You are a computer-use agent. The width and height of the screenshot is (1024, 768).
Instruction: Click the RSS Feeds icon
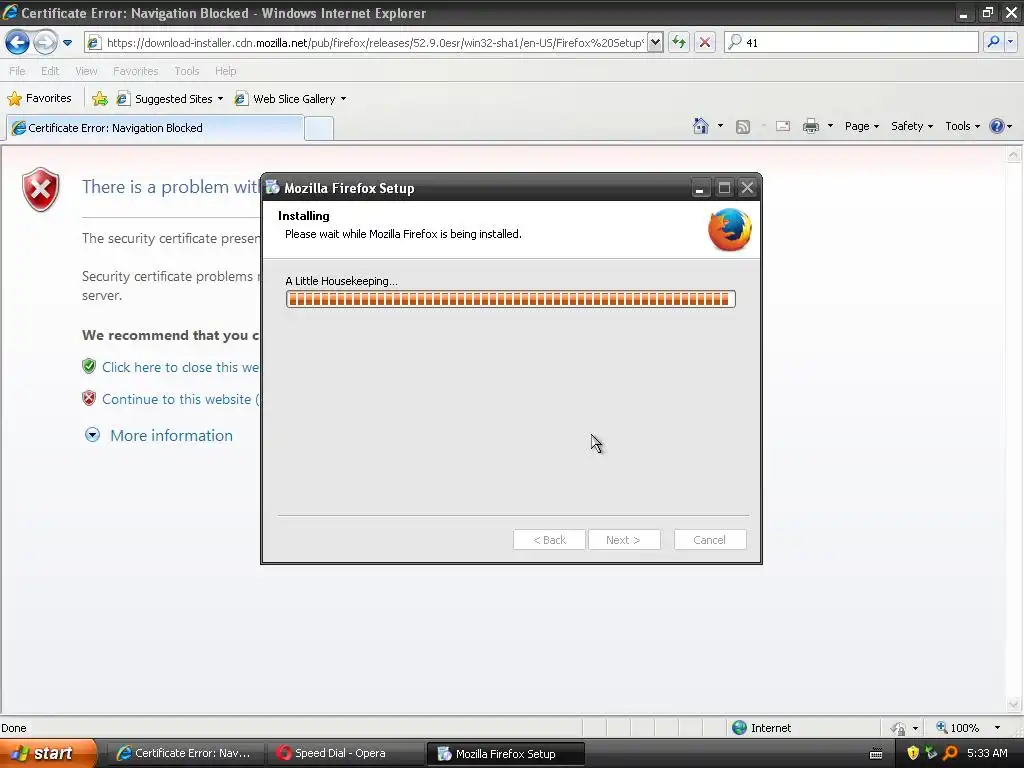(x=743, y=127)
